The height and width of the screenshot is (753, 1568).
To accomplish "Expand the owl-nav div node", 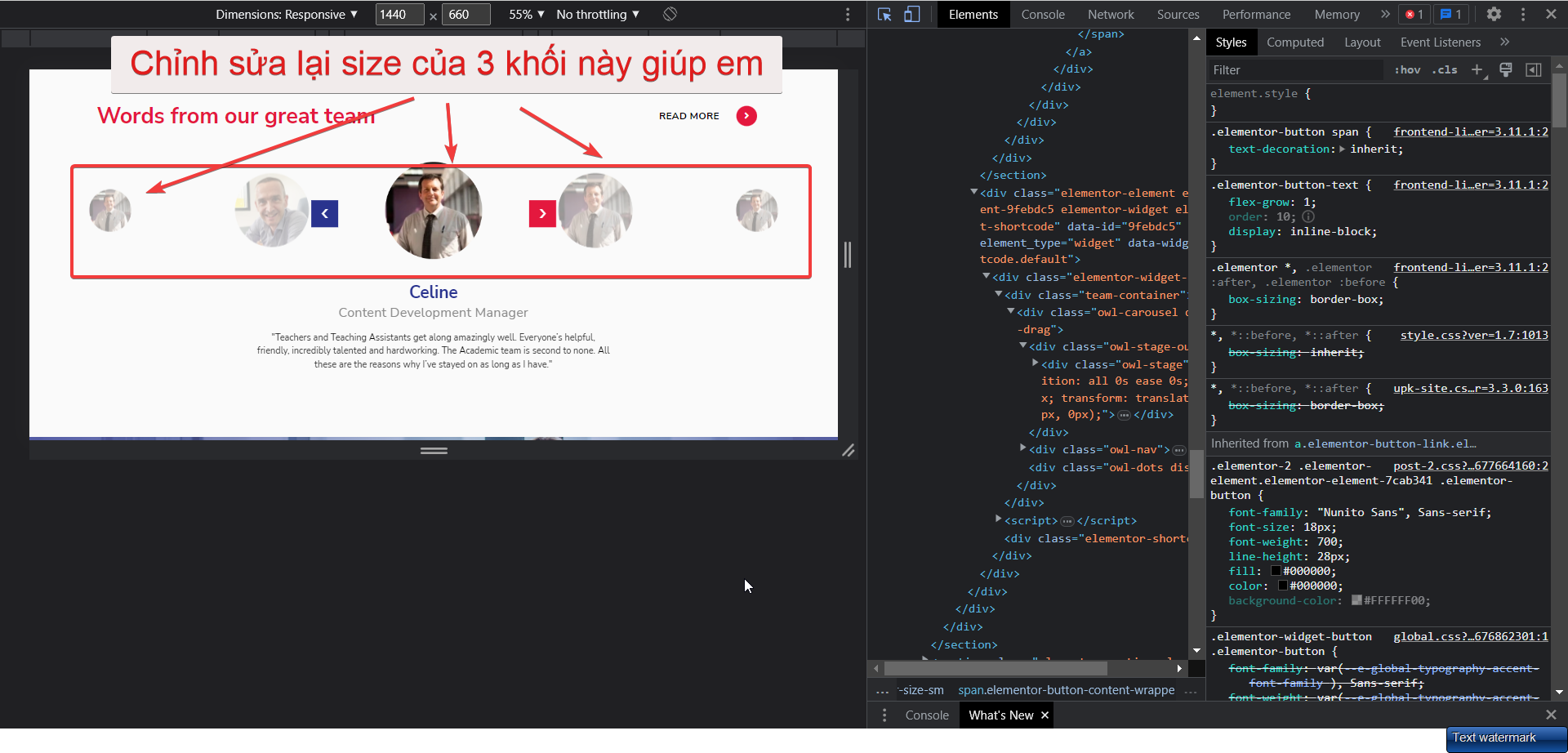I will point(1022,448).
